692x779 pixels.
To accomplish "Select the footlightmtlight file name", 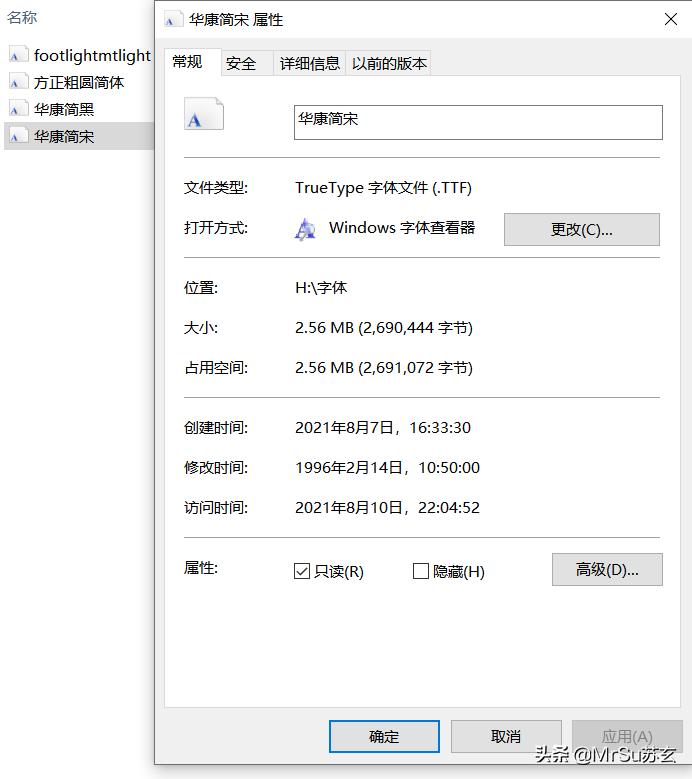I will click(x=92, y=56).
